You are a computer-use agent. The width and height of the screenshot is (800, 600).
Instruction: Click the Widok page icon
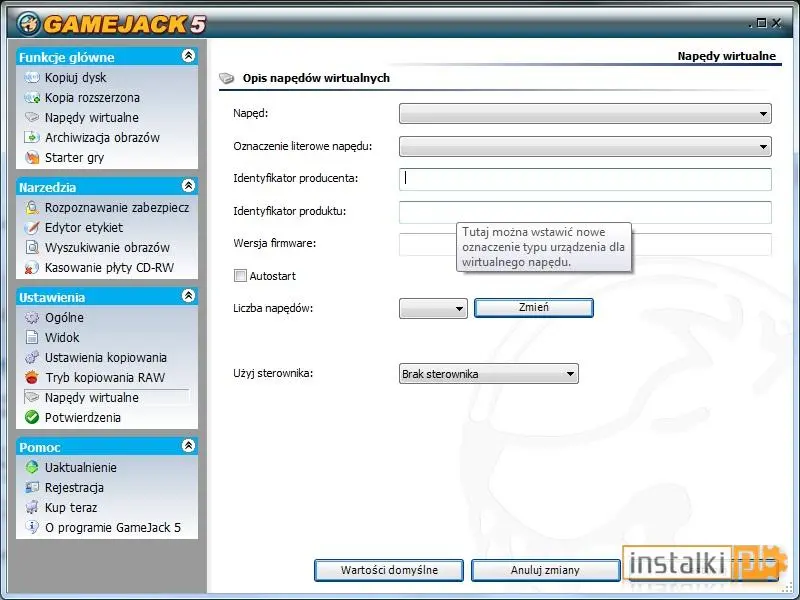pos(32,337)
